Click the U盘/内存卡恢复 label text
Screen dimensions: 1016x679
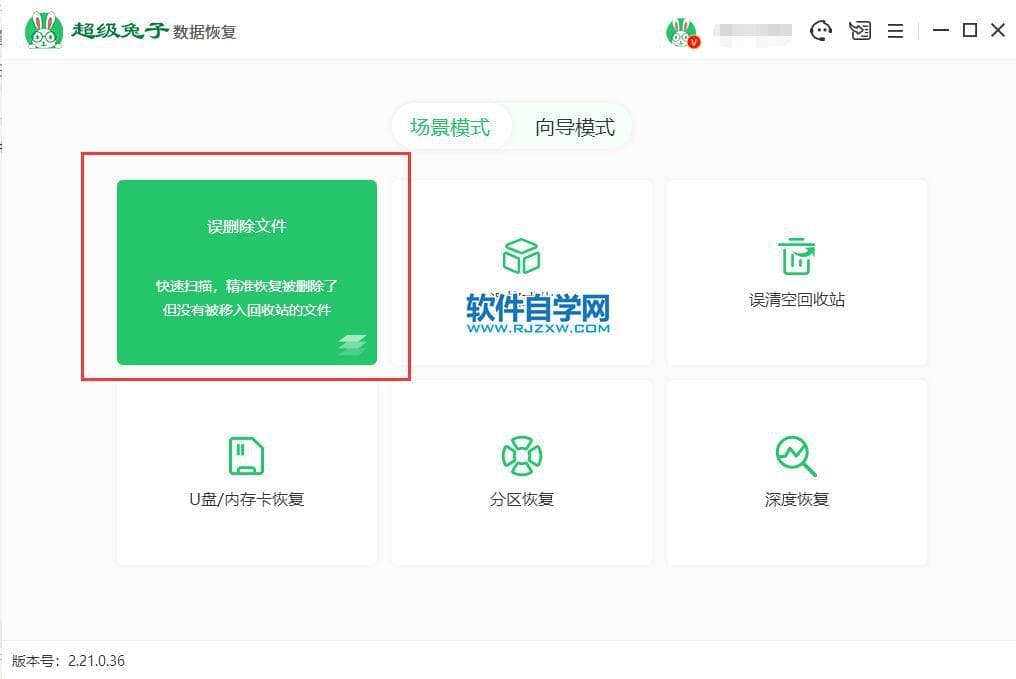pos(246,499)
